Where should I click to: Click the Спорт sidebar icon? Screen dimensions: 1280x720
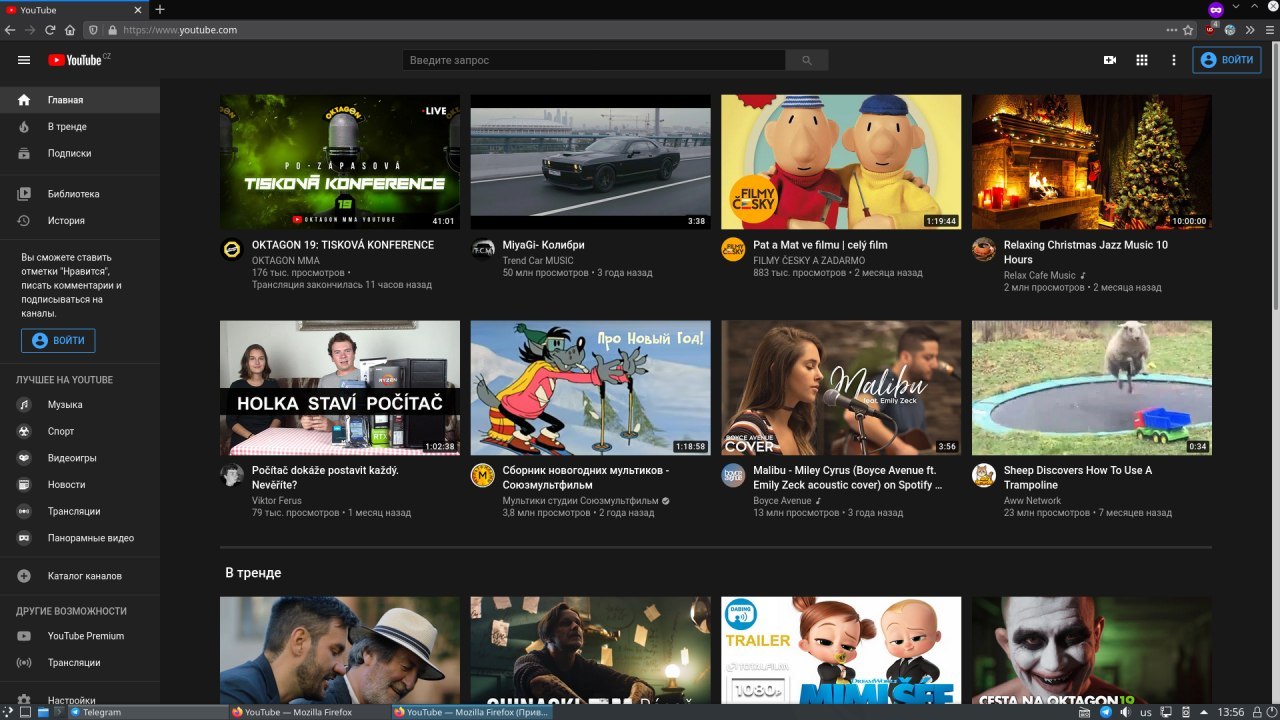point(24,431)
